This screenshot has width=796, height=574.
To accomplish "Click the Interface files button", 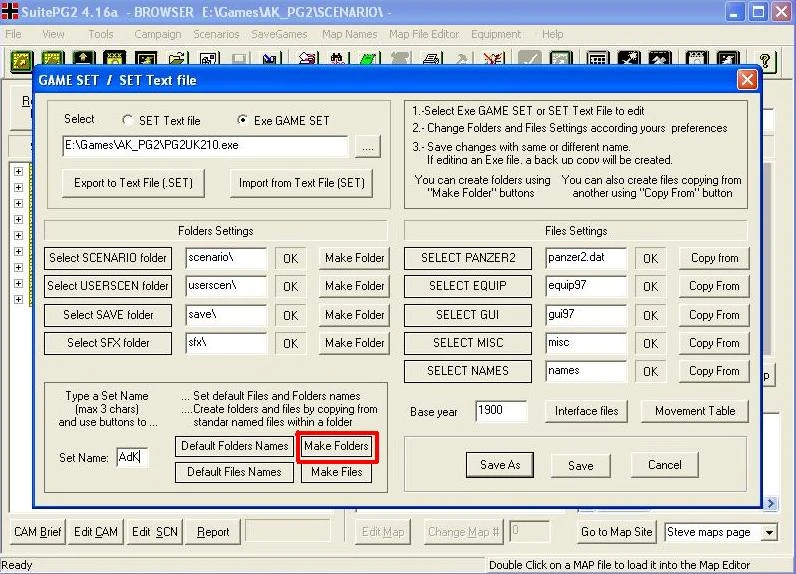I will (x=586, y=411).
